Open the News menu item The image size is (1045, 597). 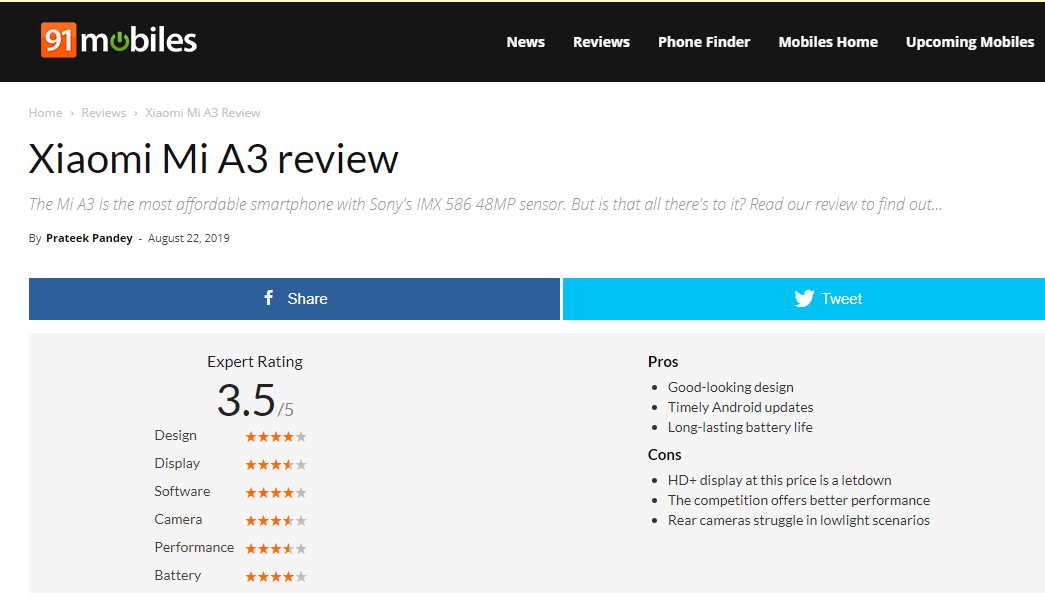[525, 42]
